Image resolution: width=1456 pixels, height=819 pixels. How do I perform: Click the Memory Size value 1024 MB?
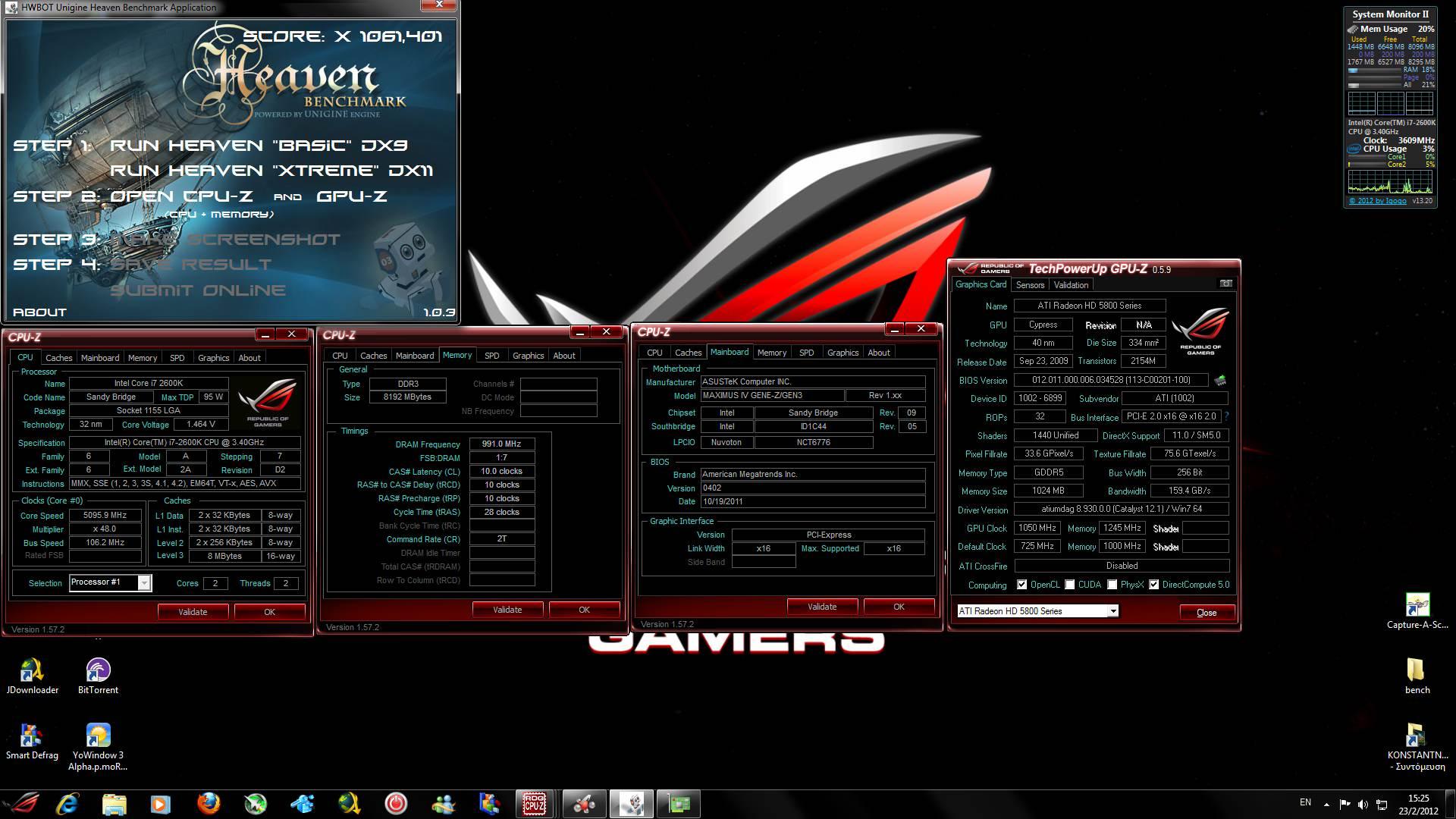click(1050, 491)
